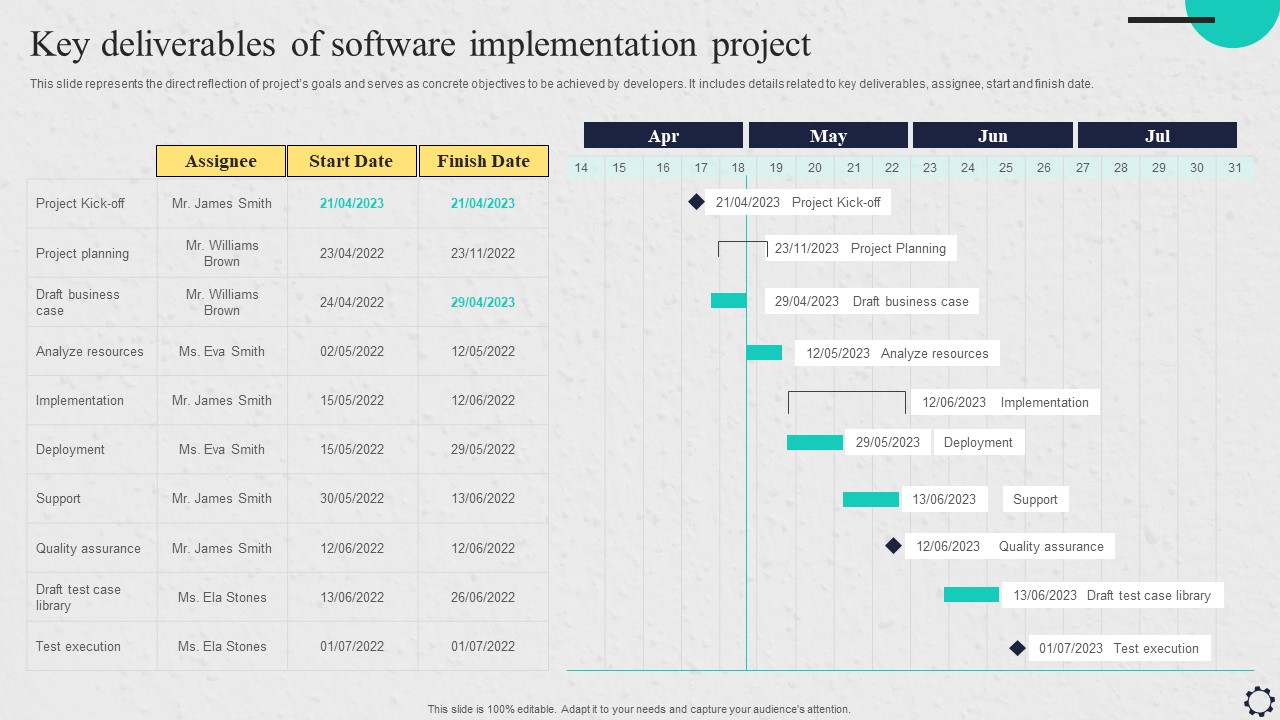The height and width of the screenshot is (720, 1280).
Task: Click the '13/06/2023 Draft test case library' label
Action: tap(1112, 595)
